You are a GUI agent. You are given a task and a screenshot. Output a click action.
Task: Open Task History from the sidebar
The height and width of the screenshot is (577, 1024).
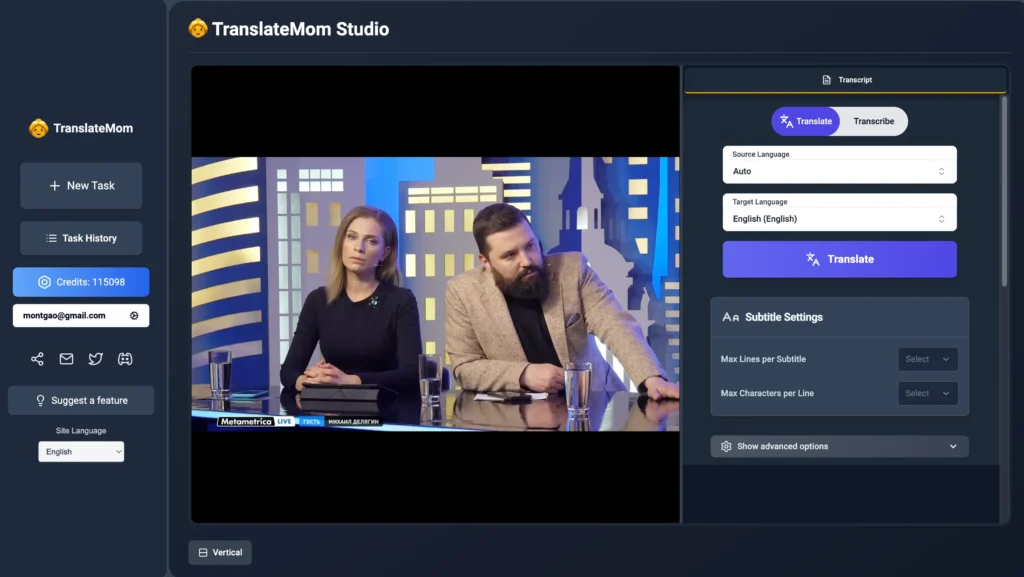(x=81, y=238)
